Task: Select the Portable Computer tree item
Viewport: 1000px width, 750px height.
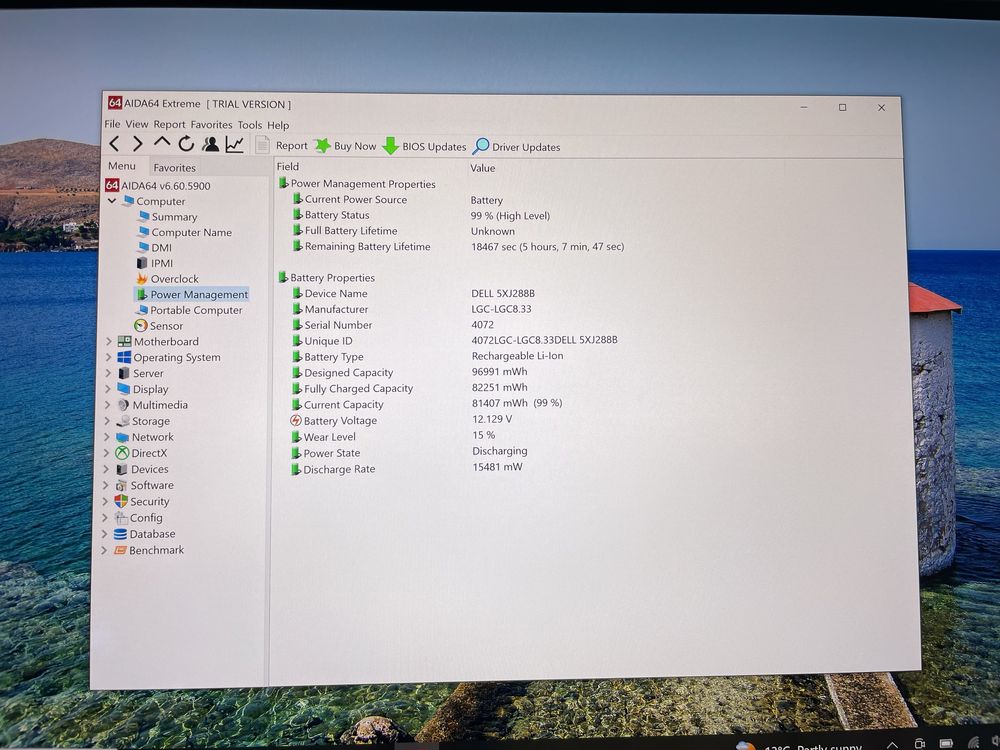Action: pyautogui.click(x=189, y=310)
